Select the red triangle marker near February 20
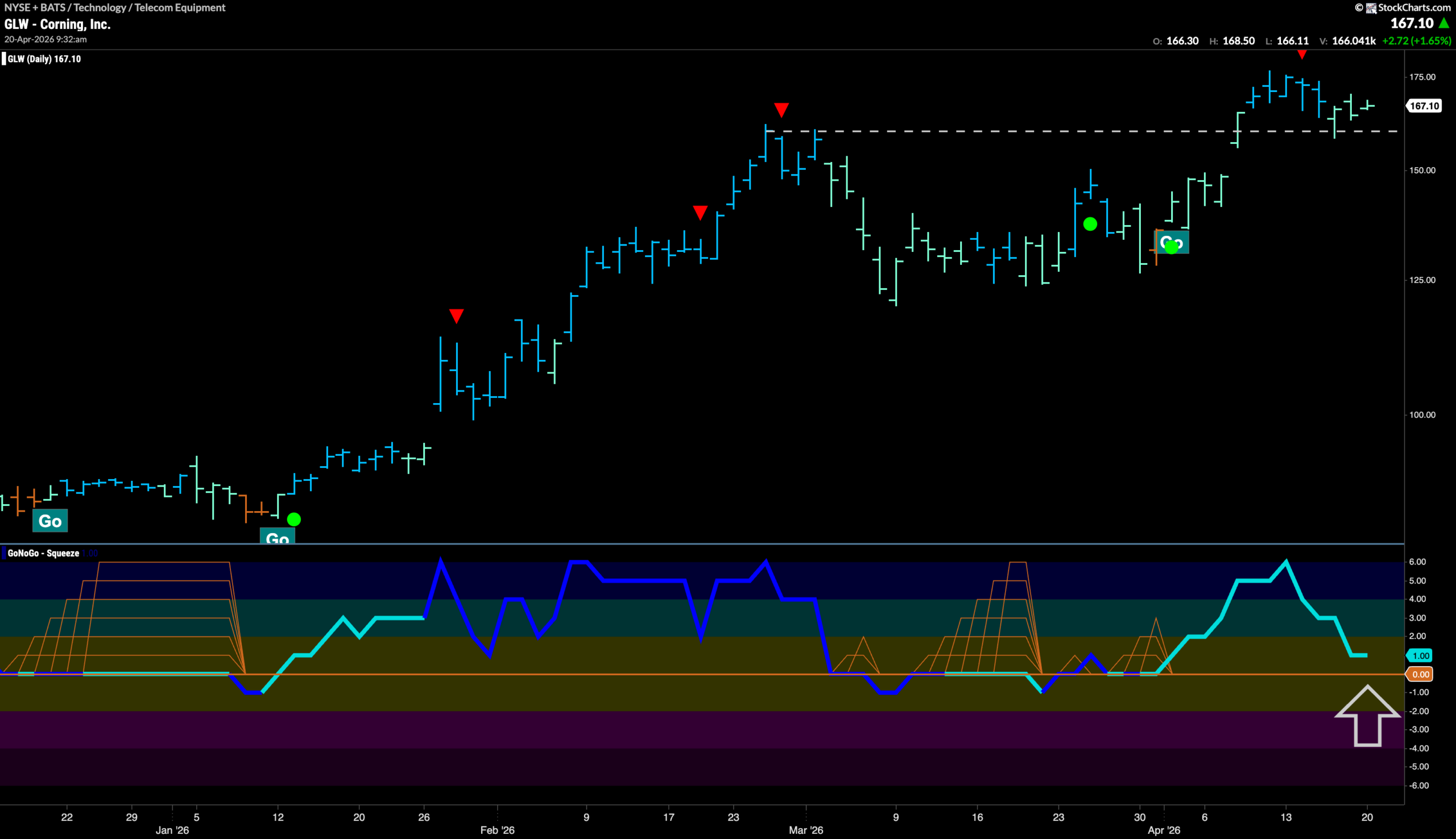1456x839 pixels. [x=700, y=213]
